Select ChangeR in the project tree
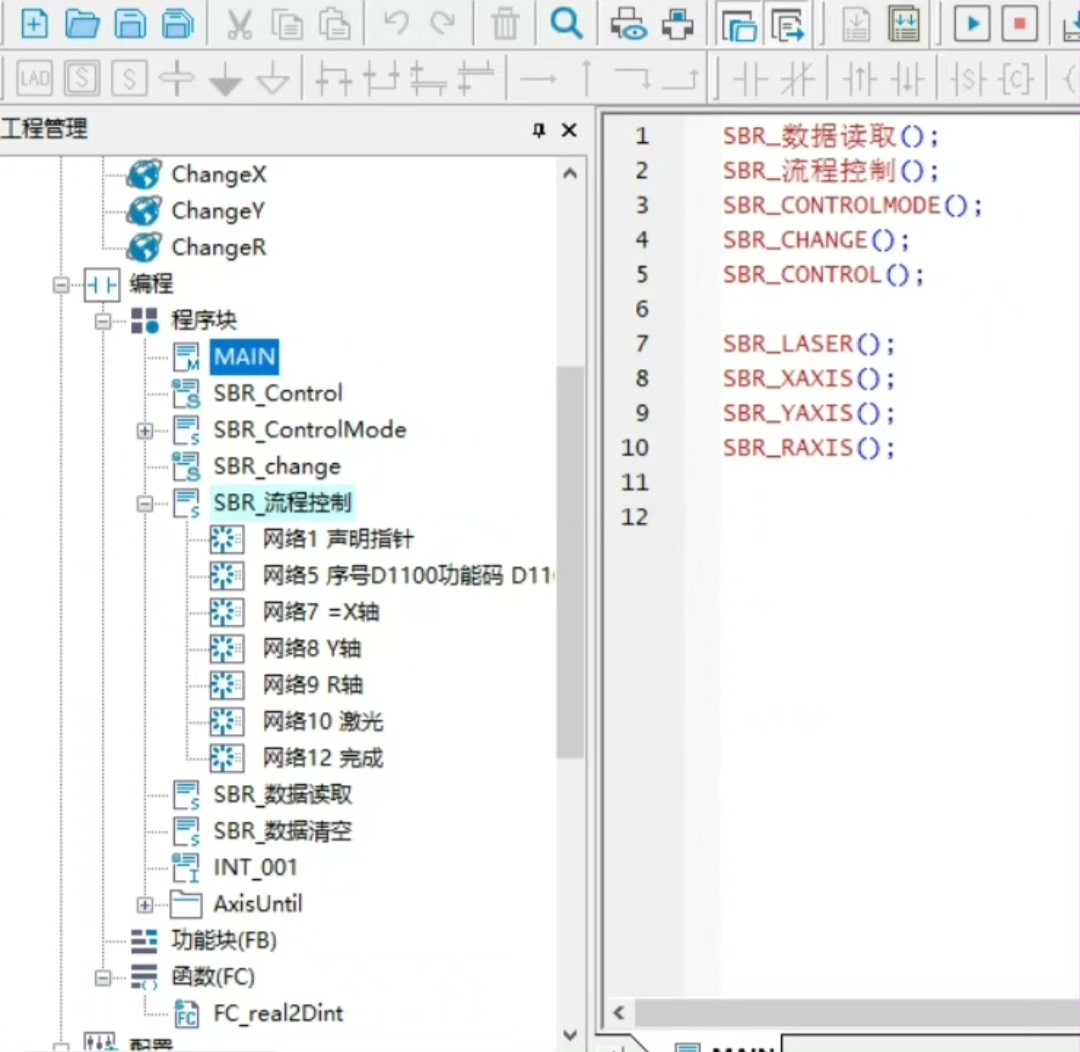The height and width of the screenshot is (1052, 1080). [x=218, y=247]
